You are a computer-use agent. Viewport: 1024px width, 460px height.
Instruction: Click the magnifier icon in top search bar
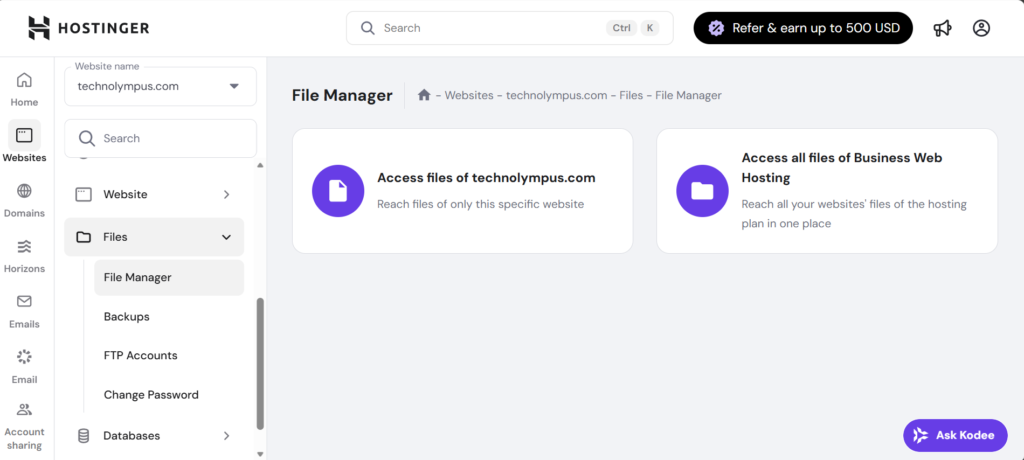pos(368,28)
